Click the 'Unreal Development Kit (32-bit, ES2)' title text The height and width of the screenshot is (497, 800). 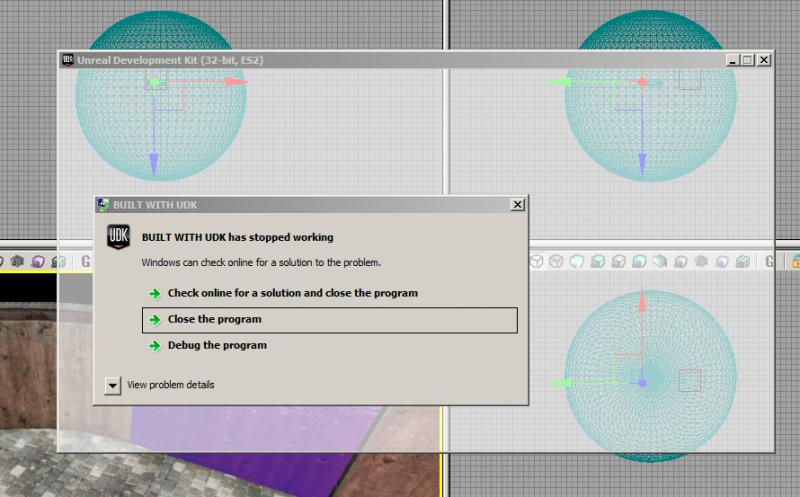pyautogui.click(x=170, y=60)
